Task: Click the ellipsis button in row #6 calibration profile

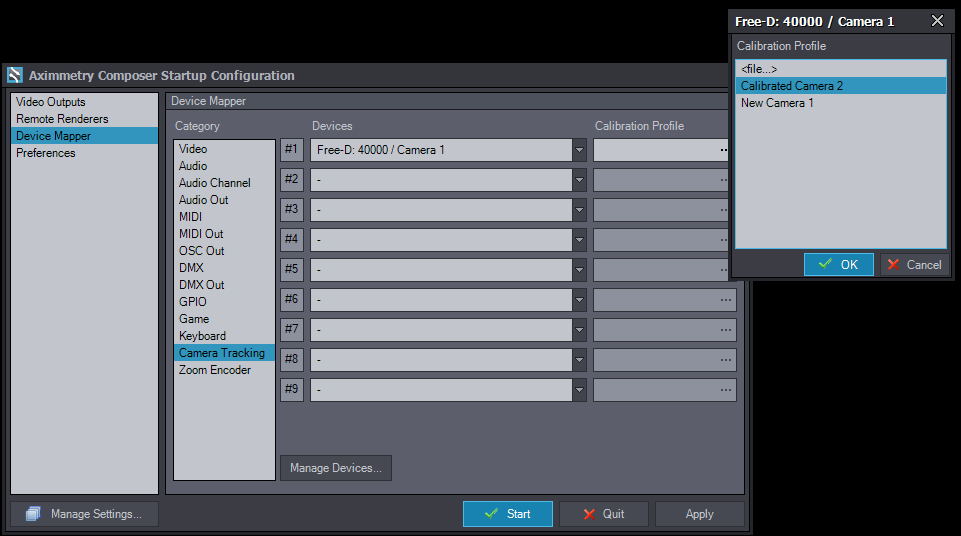Action: (x=724, y=300)
